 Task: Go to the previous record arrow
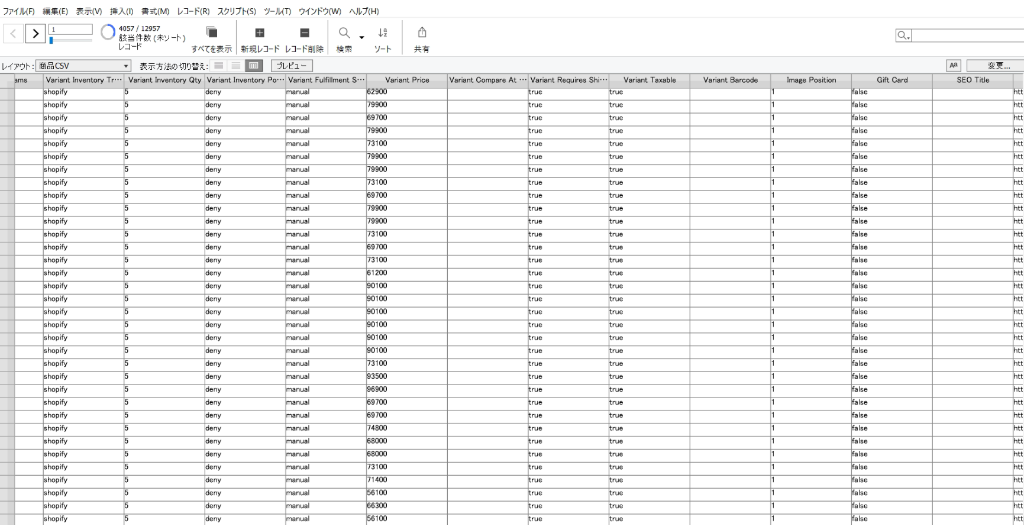point(13,34)
